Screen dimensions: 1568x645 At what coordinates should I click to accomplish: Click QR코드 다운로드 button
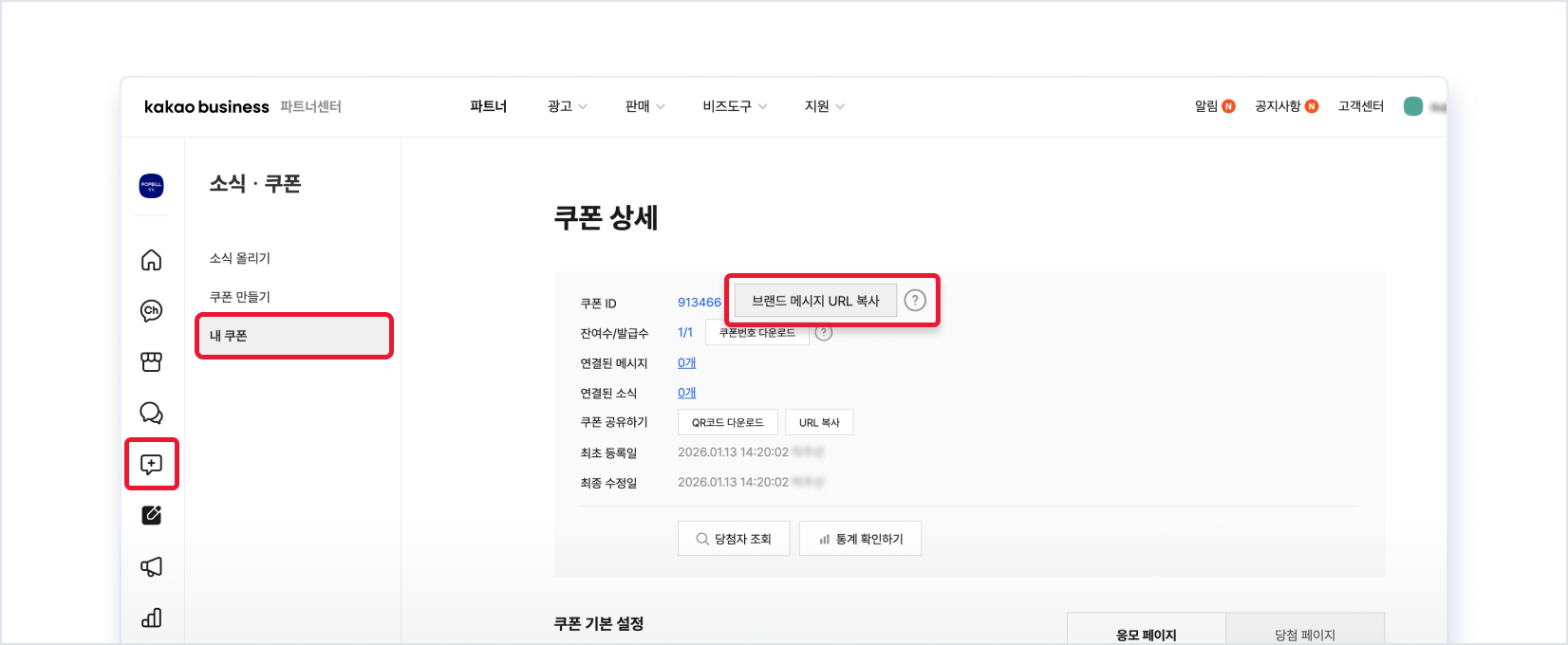[x=728, y=422]
